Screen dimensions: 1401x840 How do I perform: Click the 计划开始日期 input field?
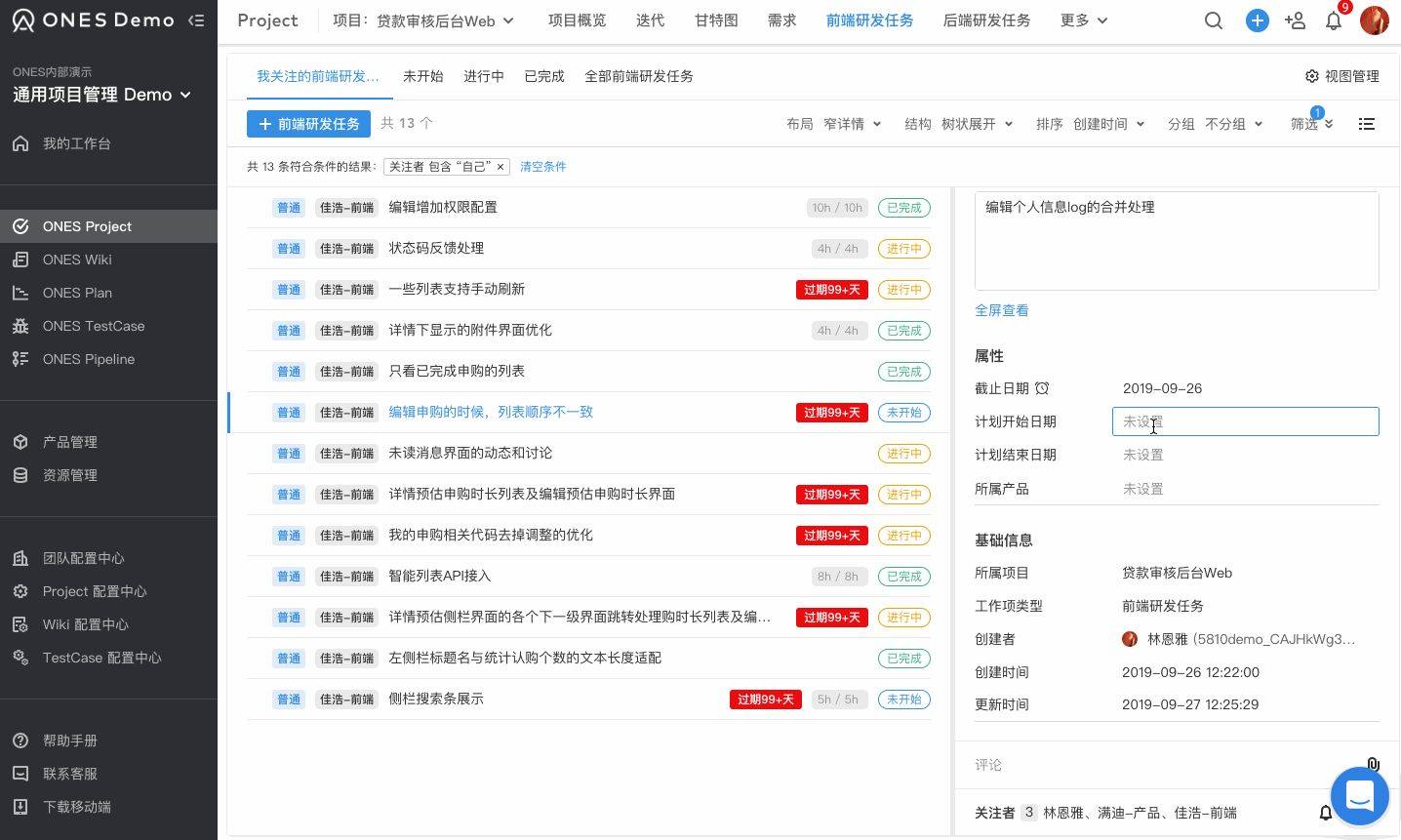(x=1245, y=421)
